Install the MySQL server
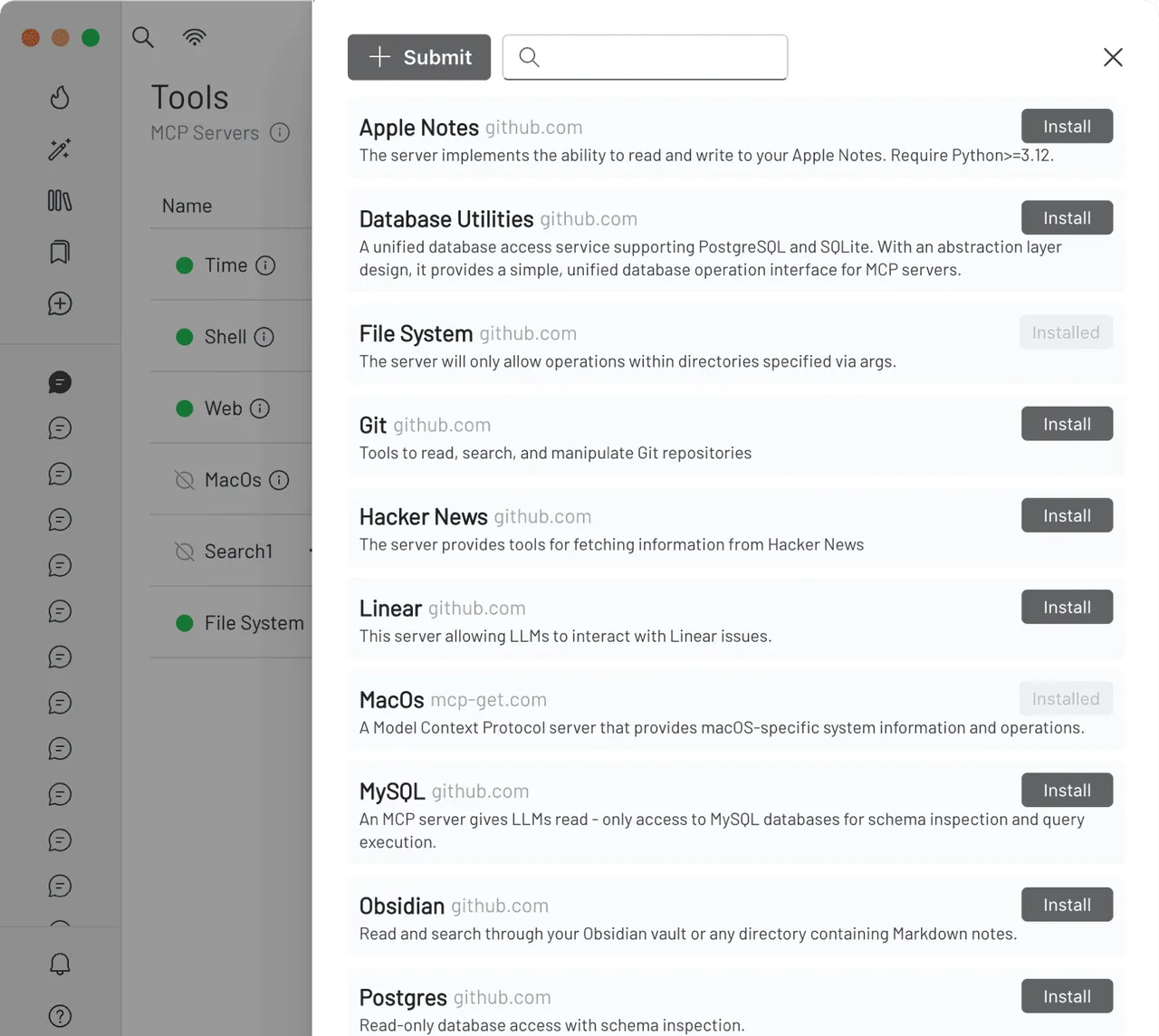Viewport: 1159px width, 1036px height. click(1067, 790)
